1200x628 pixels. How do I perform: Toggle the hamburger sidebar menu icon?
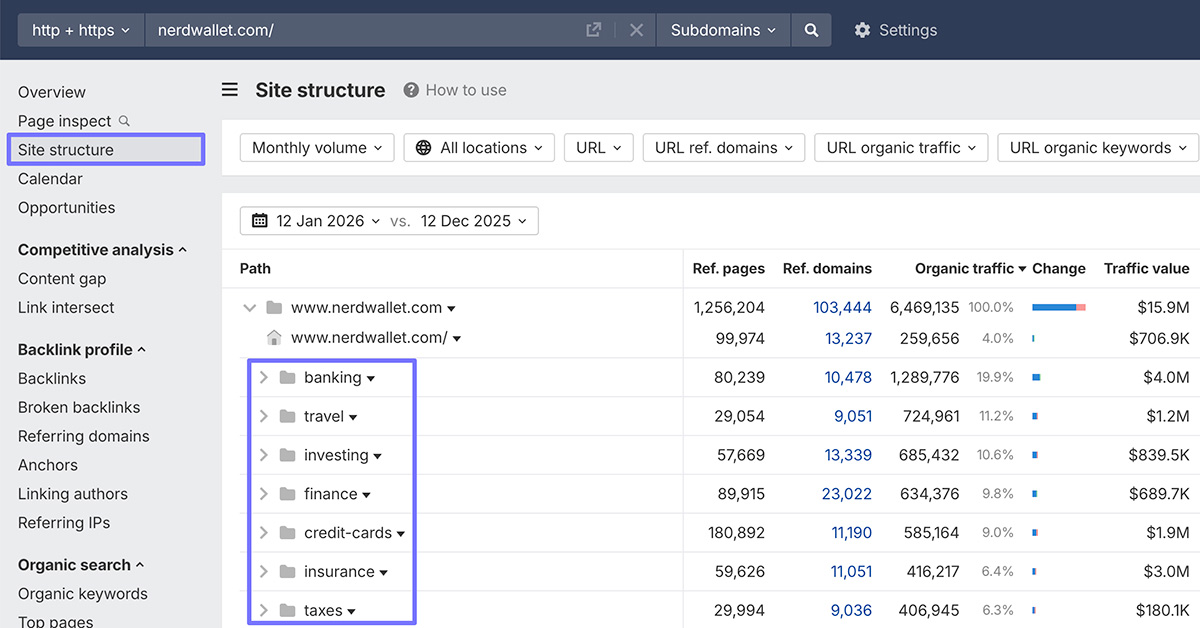tap(230, 90)
